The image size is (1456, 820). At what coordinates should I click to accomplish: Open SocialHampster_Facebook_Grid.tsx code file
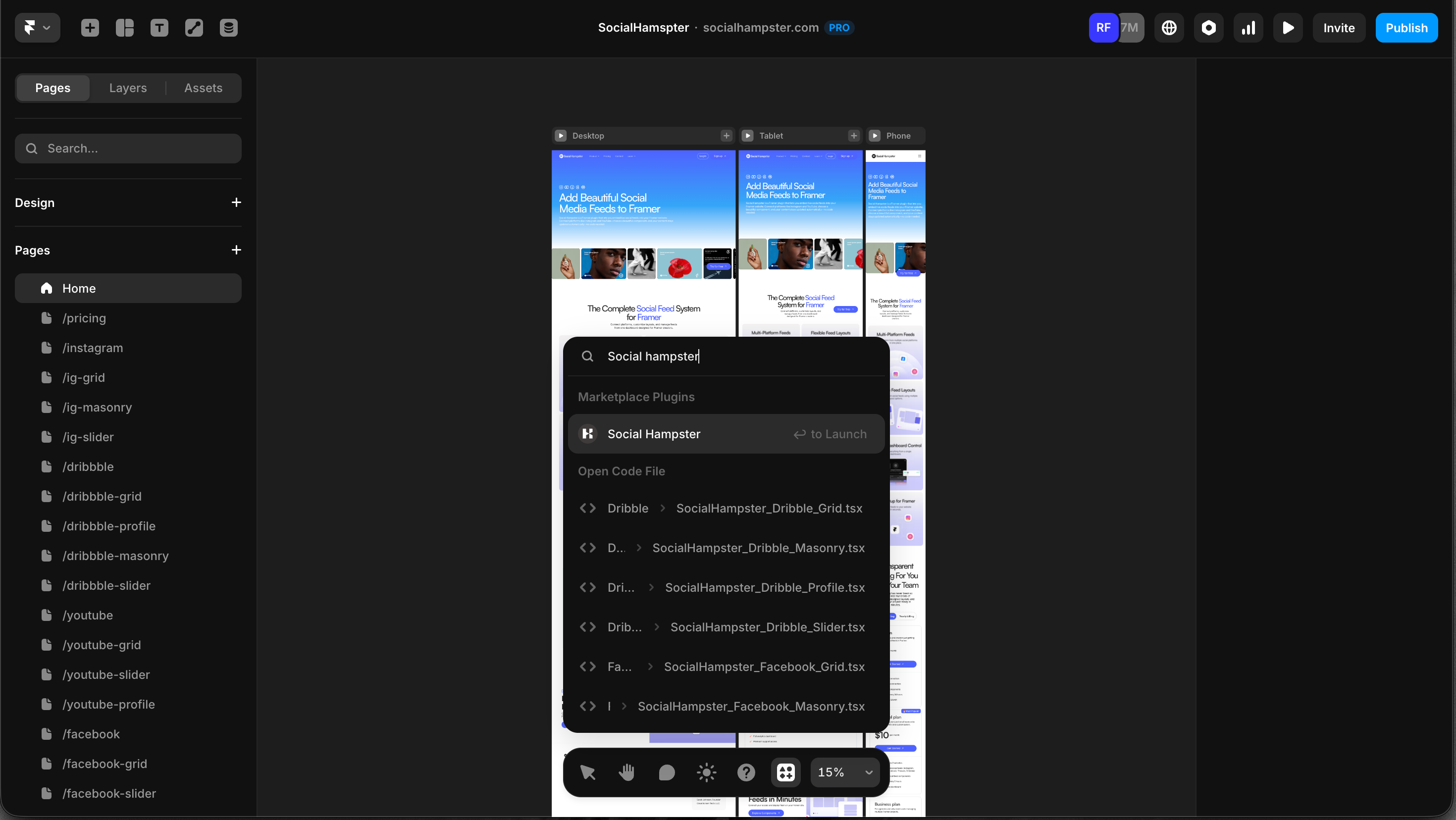point(727,667)
